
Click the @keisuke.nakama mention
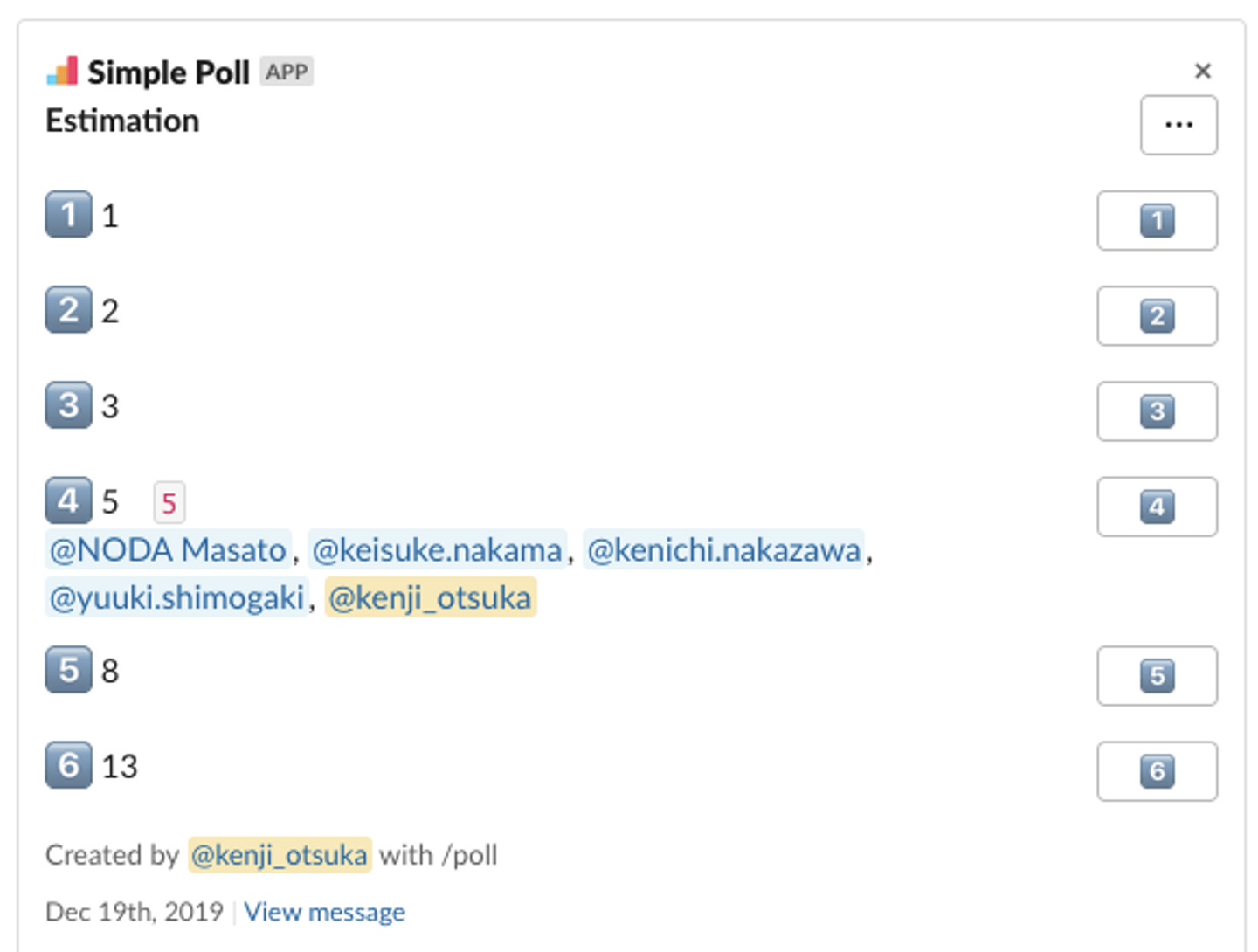pos(437,550)
